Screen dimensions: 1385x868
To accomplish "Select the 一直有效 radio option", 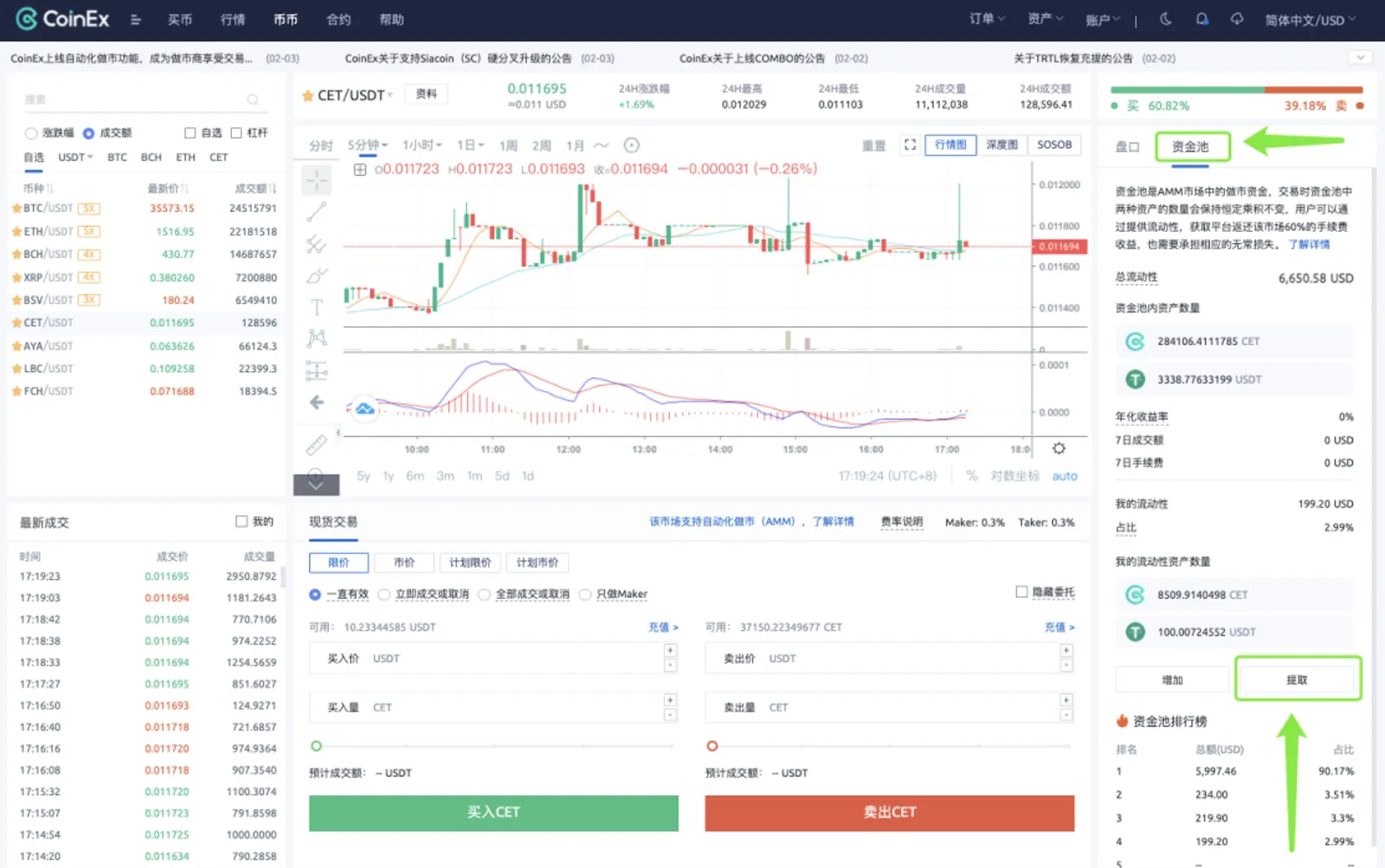I will click(x=315, y=595).
